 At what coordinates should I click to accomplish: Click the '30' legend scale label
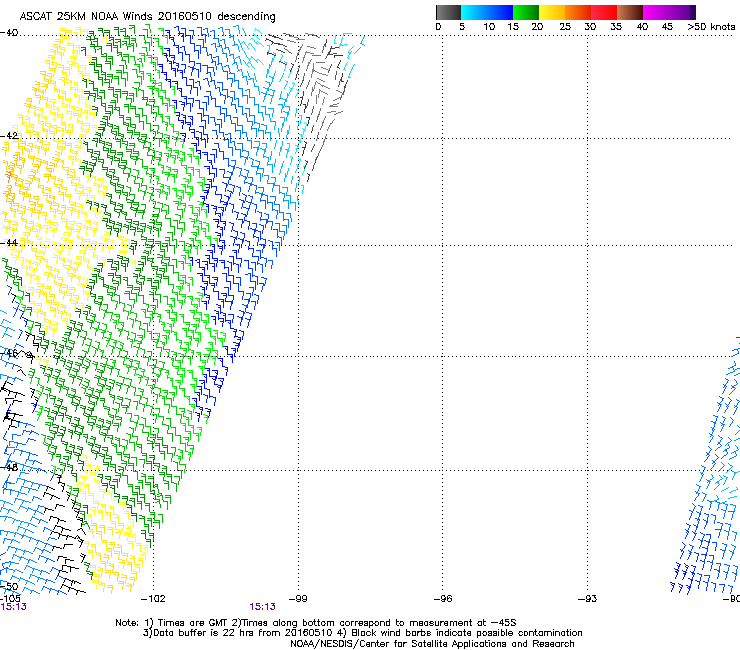pos(590,26)
